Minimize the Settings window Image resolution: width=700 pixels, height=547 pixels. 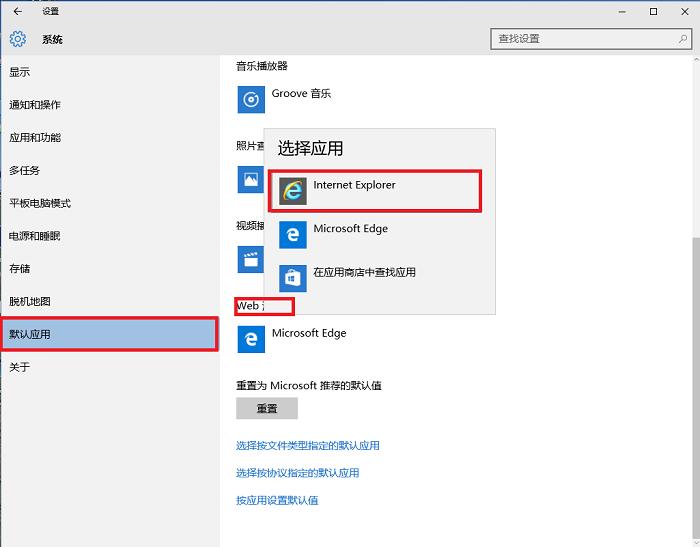pos(622,12)
